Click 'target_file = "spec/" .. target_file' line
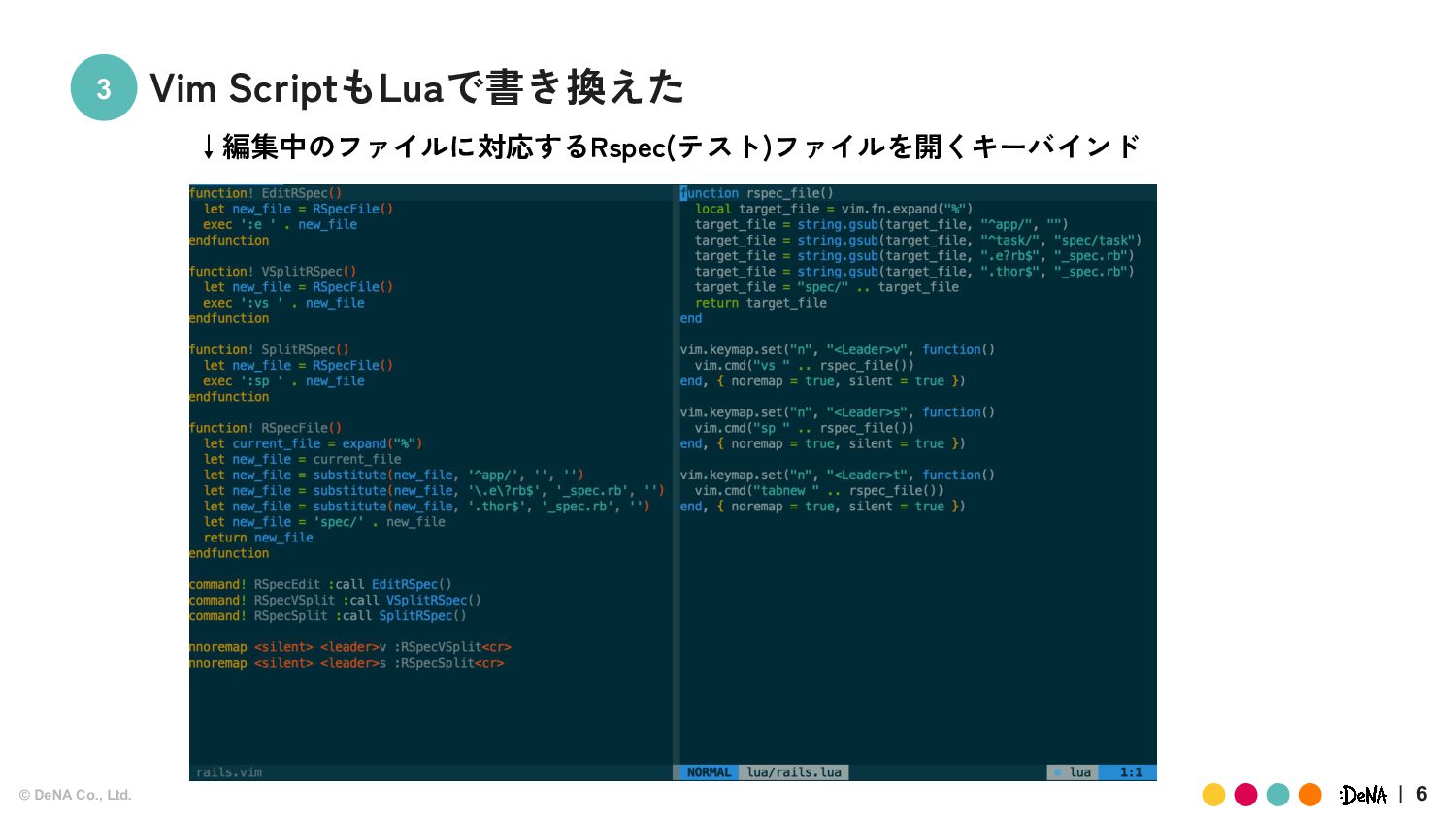 (x=827, y=287)
